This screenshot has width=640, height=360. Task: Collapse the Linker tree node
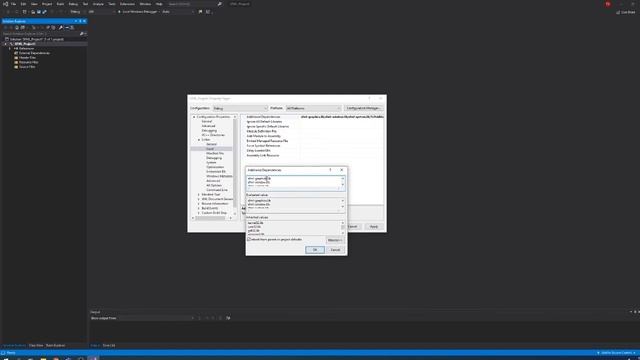pos(199,140)
